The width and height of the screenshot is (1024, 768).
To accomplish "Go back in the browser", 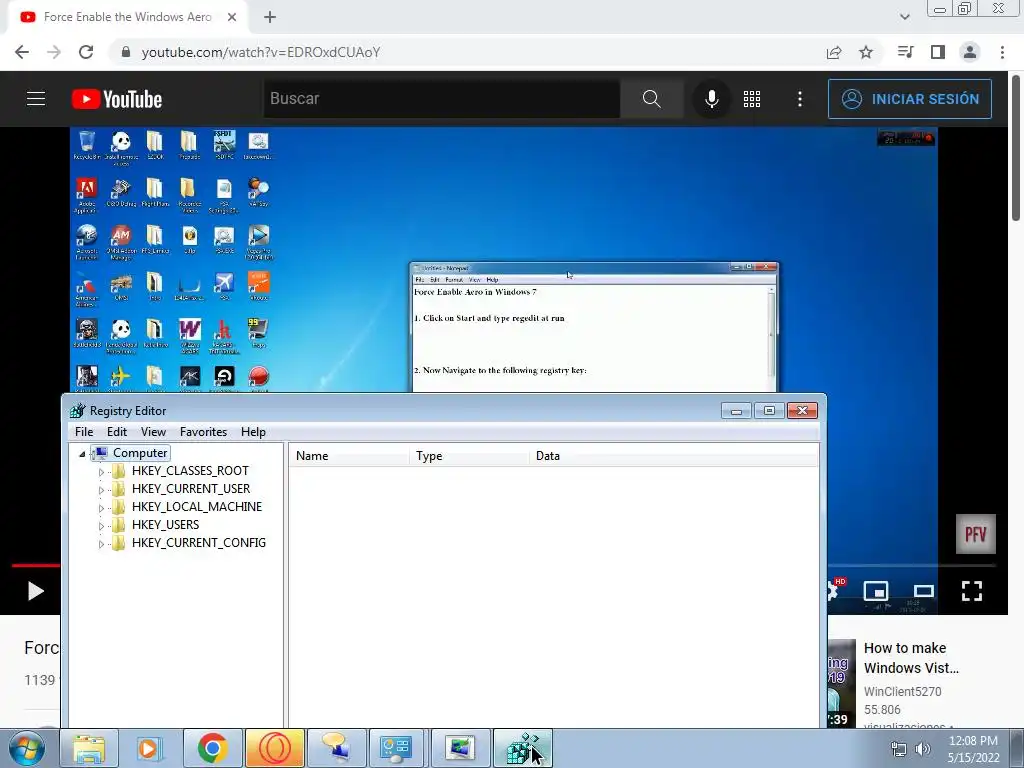I will [22, 52].
